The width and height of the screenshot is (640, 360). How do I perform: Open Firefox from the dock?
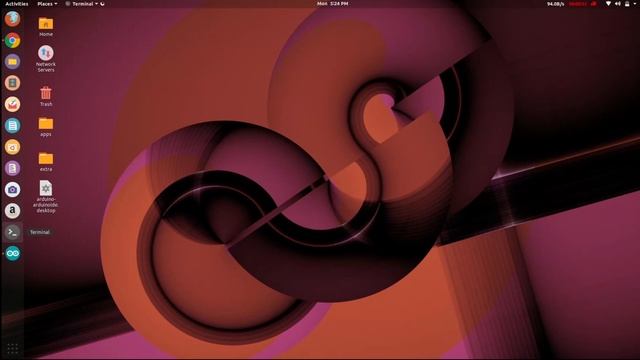pyautogui.click(x=13, y=19)
